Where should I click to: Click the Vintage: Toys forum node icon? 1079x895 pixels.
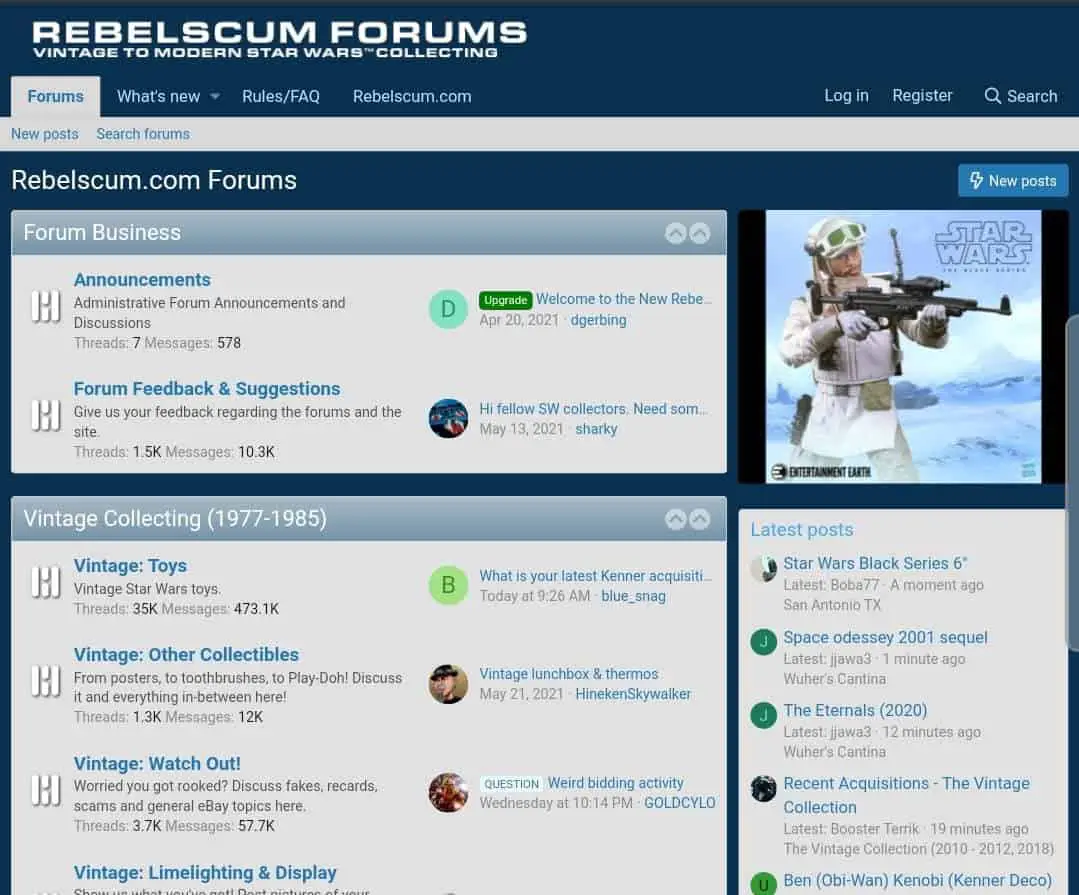45,582
